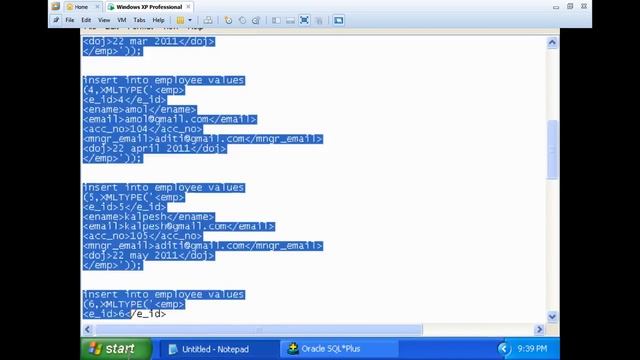This screenshot has width=640, height=360.
Task: Click the line '<doj>22 may 2011</doj>'
Action: click(x=149, y=256)
